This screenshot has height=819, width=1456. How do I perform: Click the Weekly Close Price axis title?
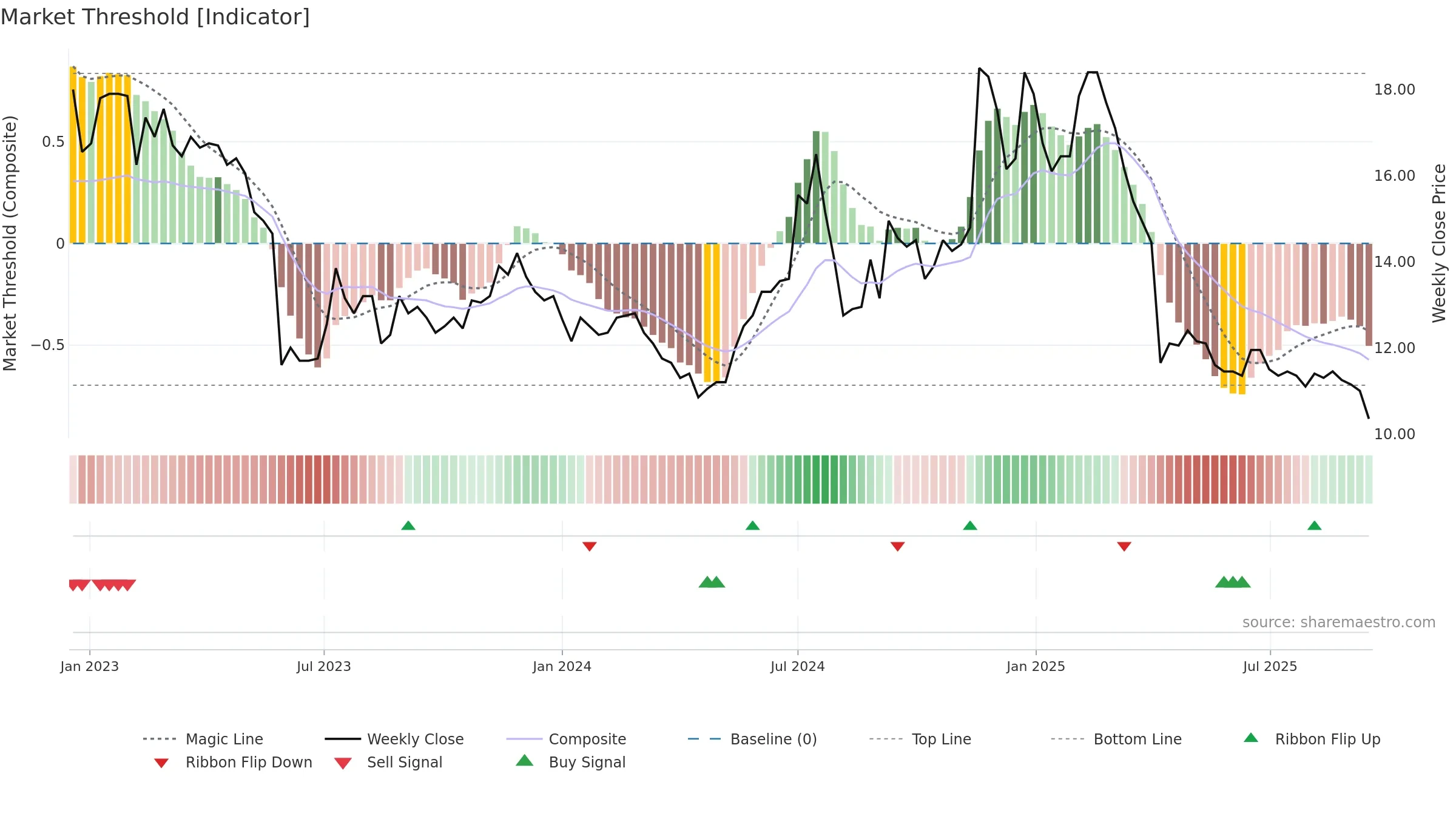pyautogui.click(x=1439, y=243)
